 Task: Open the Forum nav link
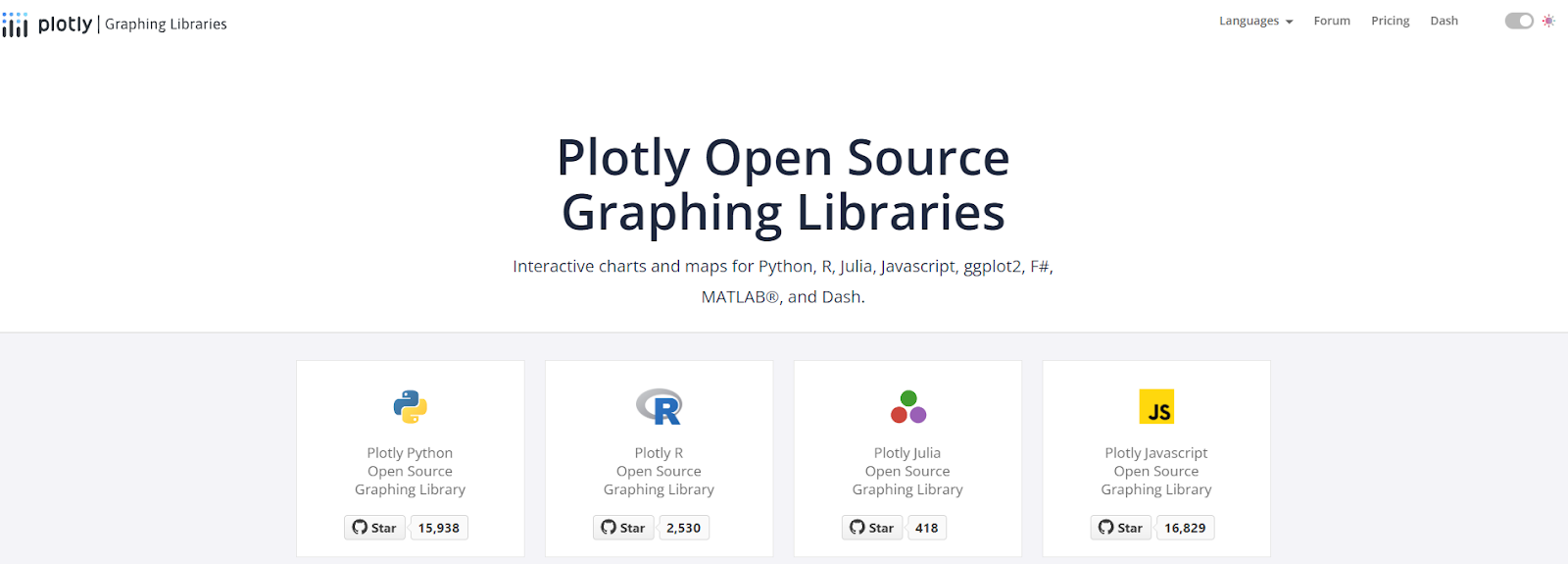click(x=1332, y=21)
